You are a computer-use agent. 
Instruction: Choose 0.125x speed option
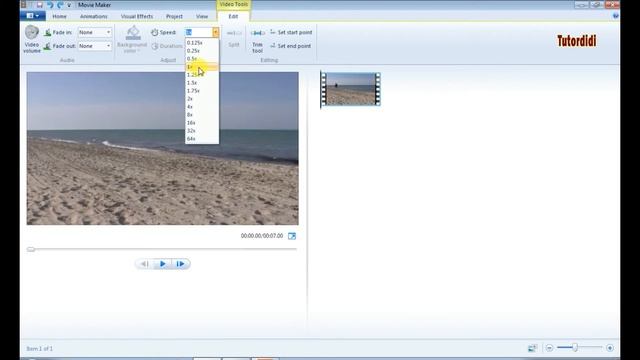(x=202, y=42)
